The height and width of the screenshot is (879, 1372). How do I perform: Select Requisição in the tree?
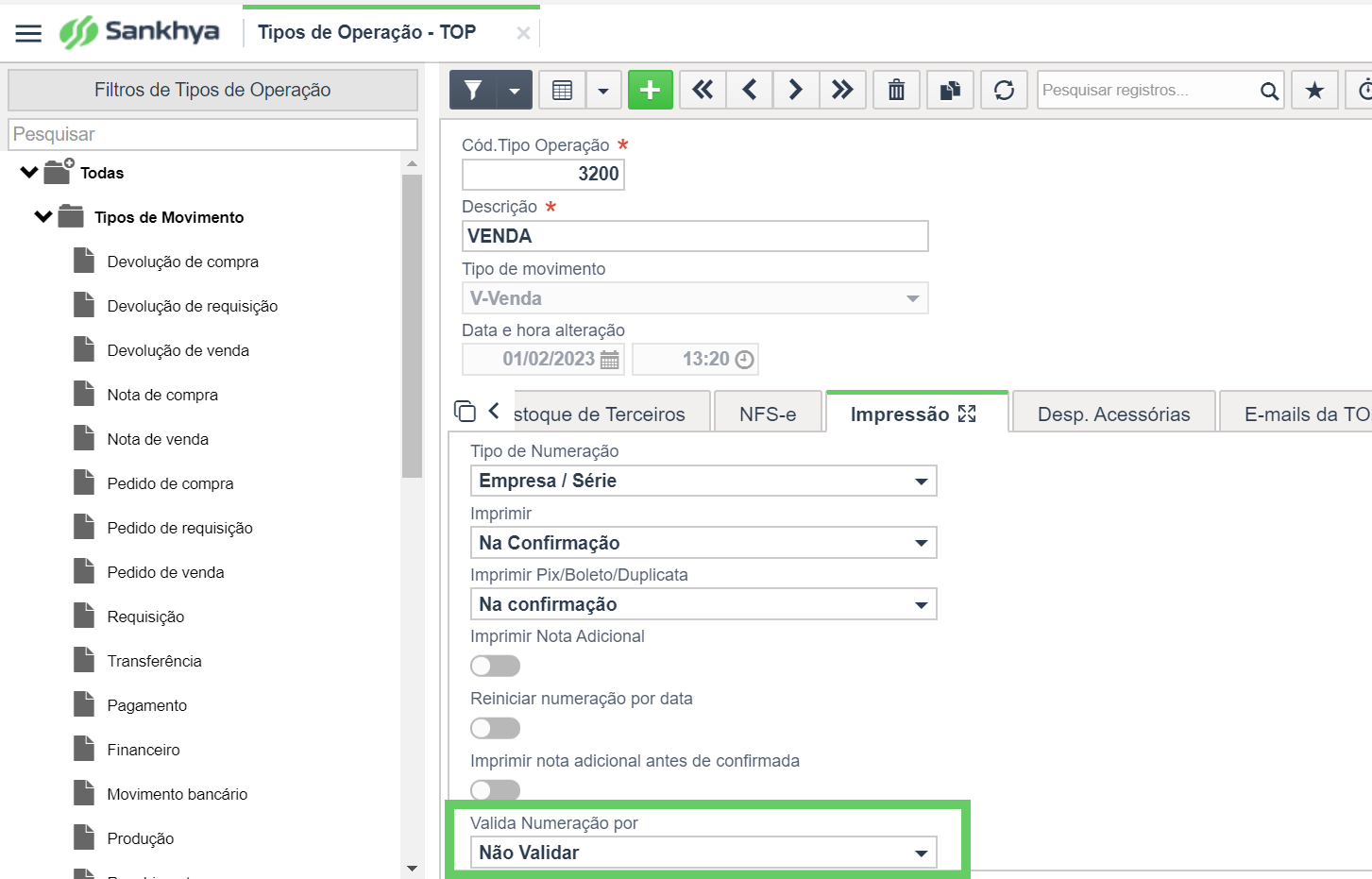[x=145, y=617]
